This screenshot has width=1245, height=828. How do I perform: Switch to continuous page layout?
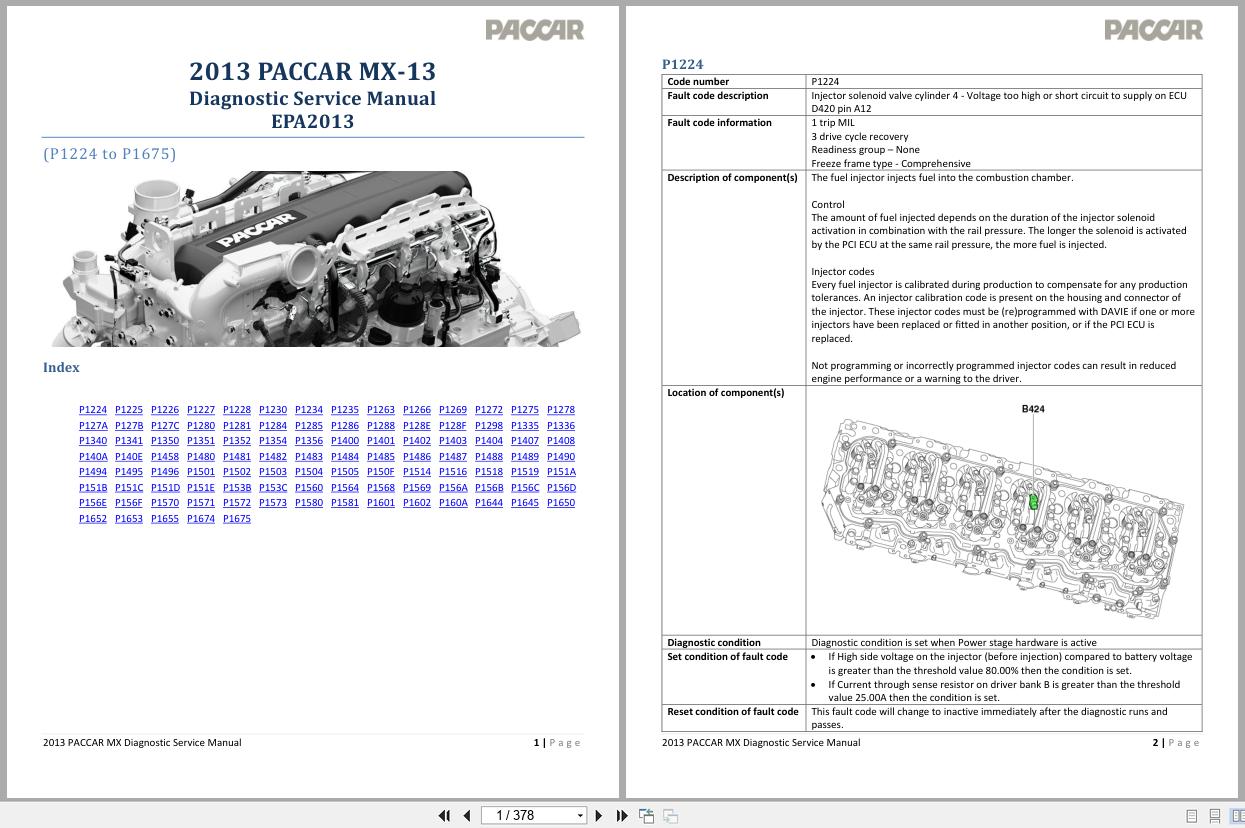point(1215,816)
